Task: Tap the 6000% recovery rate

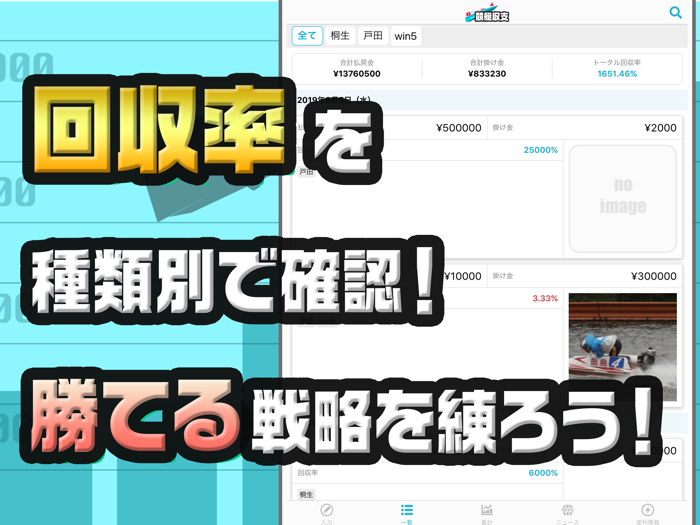Action: click(543, 473)
